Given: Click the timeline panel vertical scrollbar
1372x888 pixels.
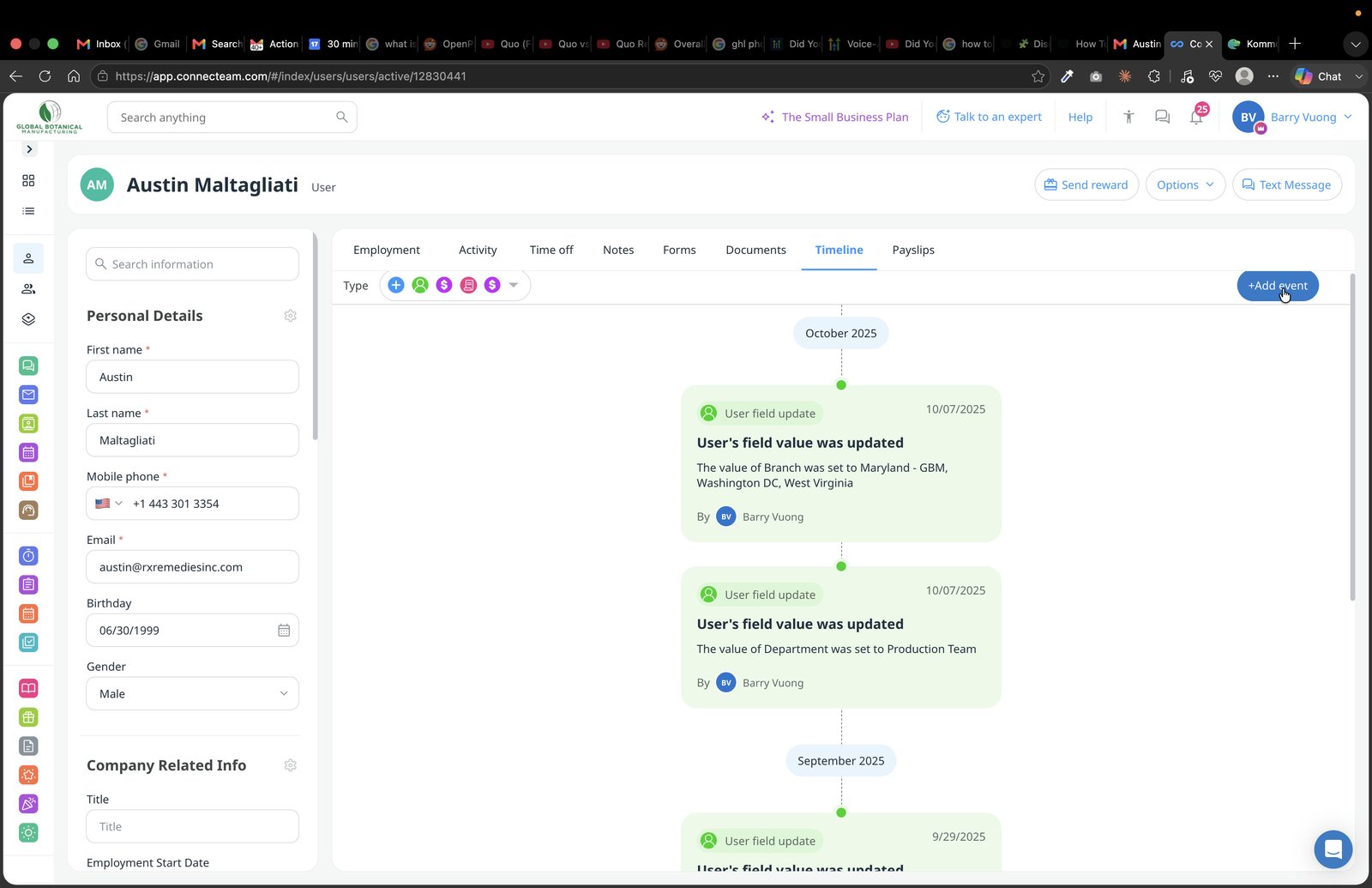Looking at the screenshot, I should tap(1352, 438).
